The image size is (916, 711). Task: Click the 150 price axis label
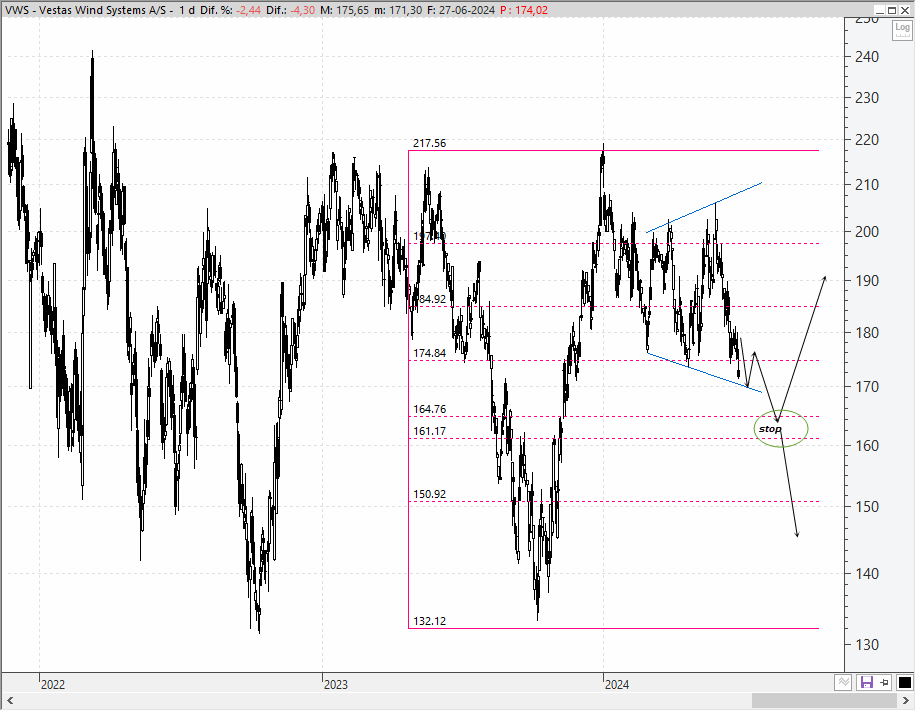[867, 507]
